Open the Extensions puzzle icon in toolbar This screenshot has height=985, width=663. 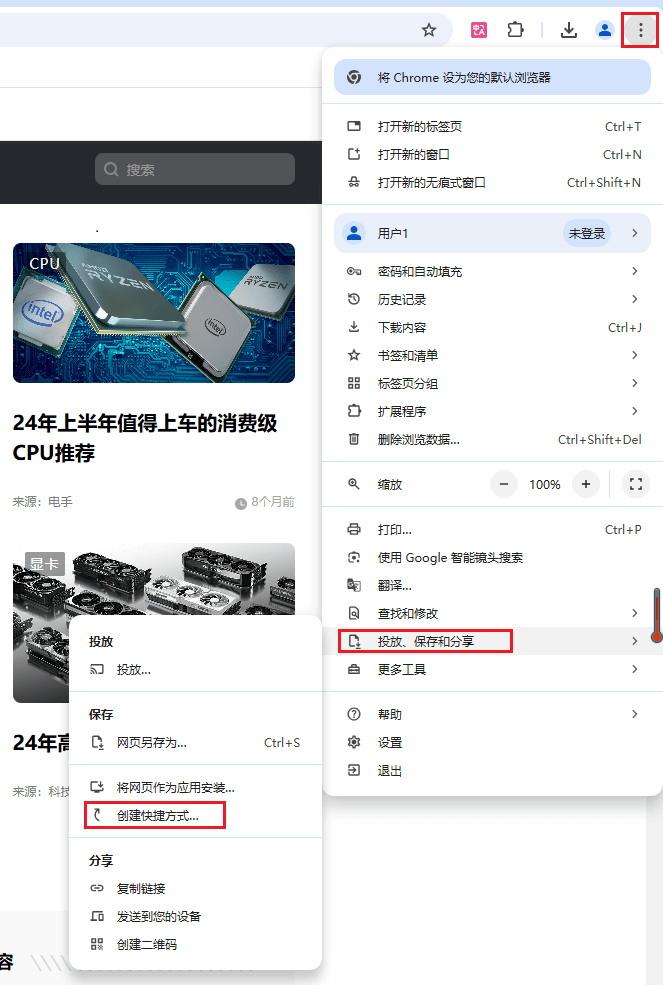[x=515, y=30]
